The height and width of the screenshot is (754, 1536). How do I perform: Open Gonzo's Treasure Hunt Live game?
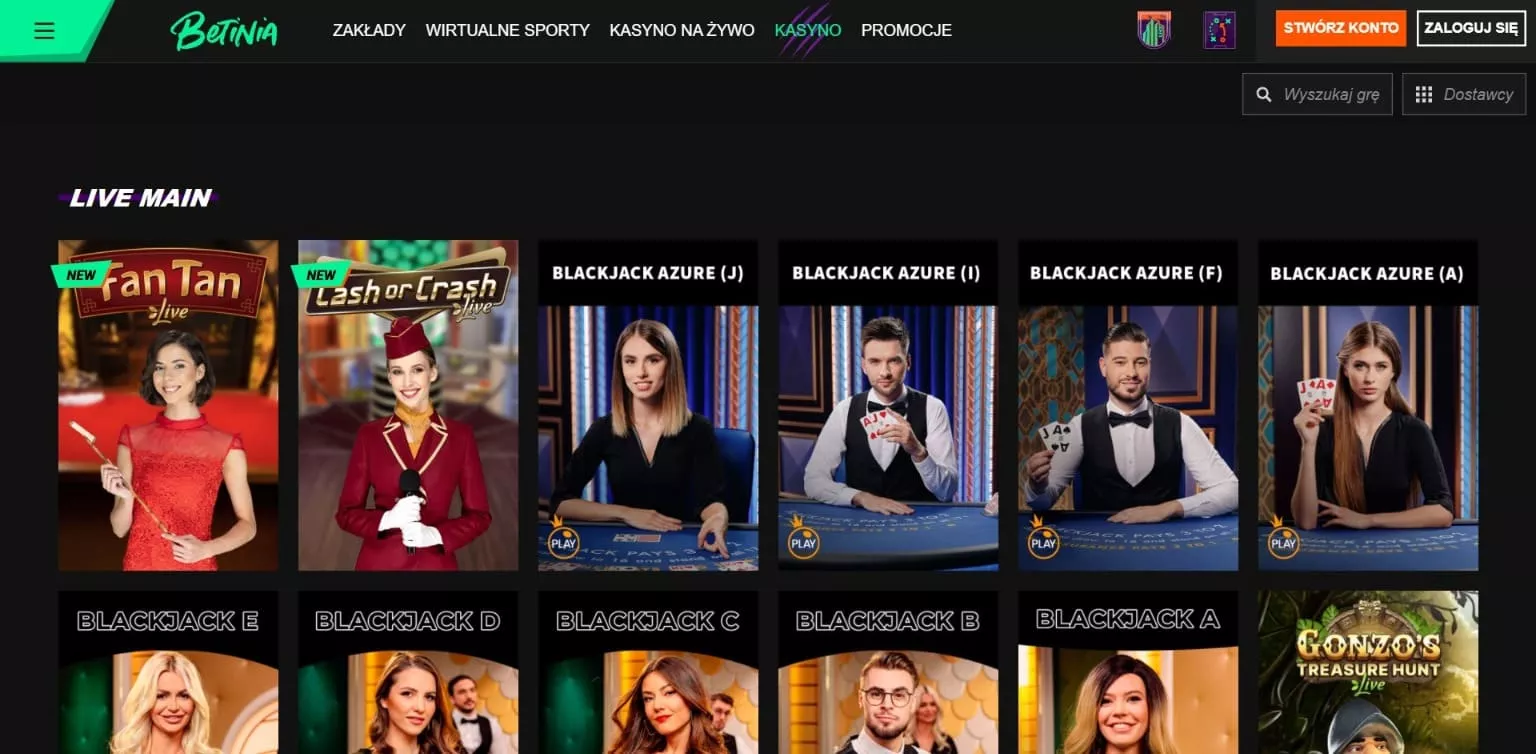pos(1368,672)
